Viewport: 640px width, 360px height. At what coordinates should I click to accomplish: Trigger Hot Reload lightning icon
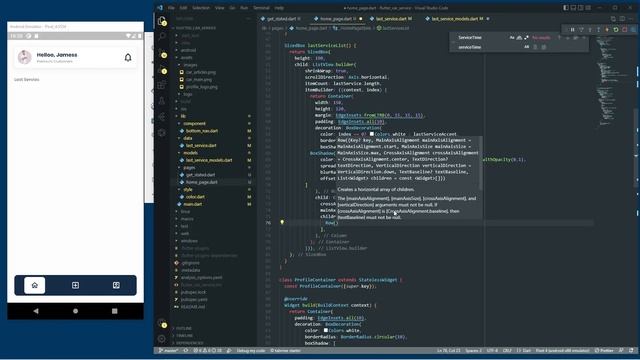tap(607, 30)
